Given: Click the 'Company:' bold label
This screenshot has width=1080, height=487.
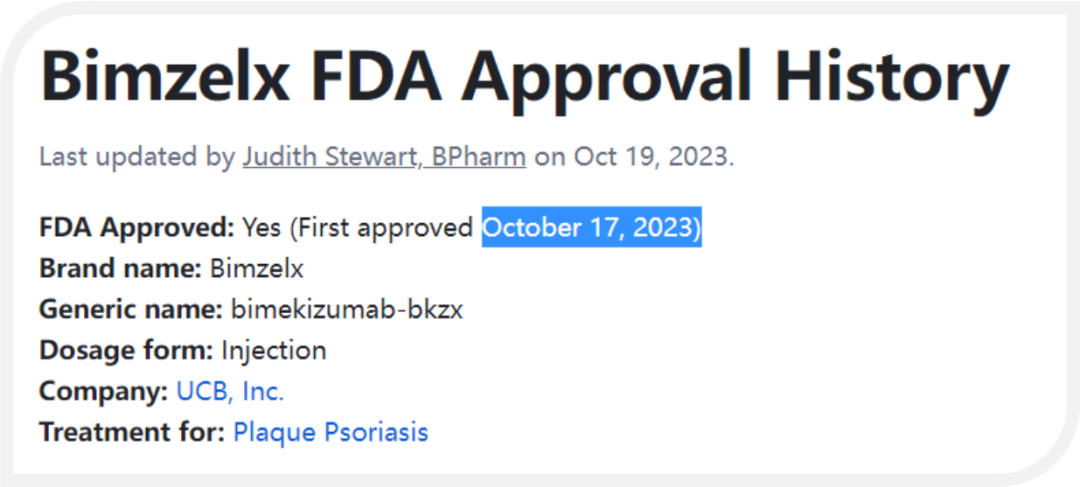Looking at the screenshot, I should pyautogui.click(x=104, y=392).
